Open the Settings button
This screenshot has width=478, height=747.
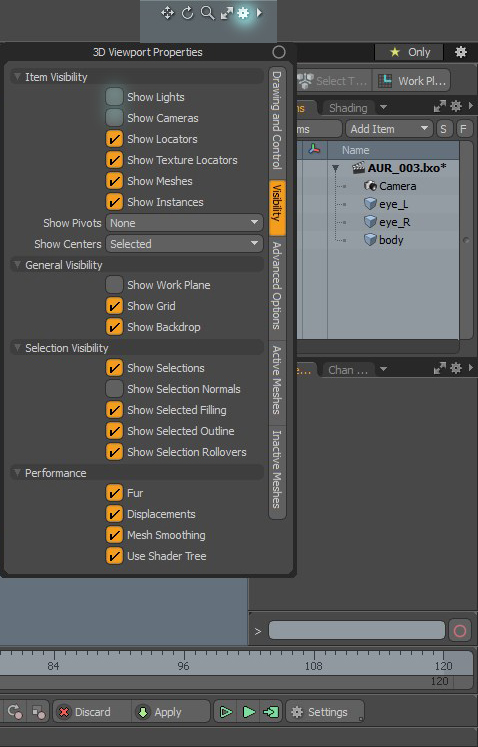coord(325,712)
